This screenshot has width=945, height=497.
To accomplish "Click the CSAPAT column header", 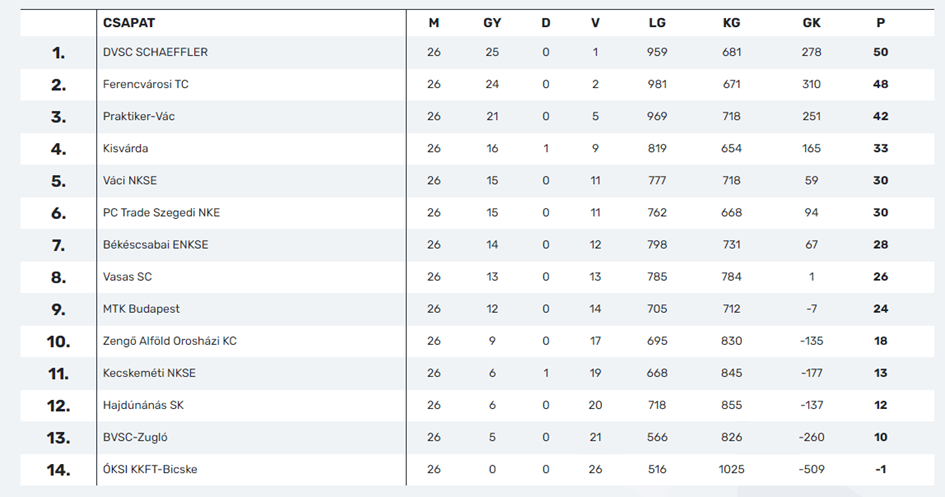I will pyautogui.click(x=129, y=22).
